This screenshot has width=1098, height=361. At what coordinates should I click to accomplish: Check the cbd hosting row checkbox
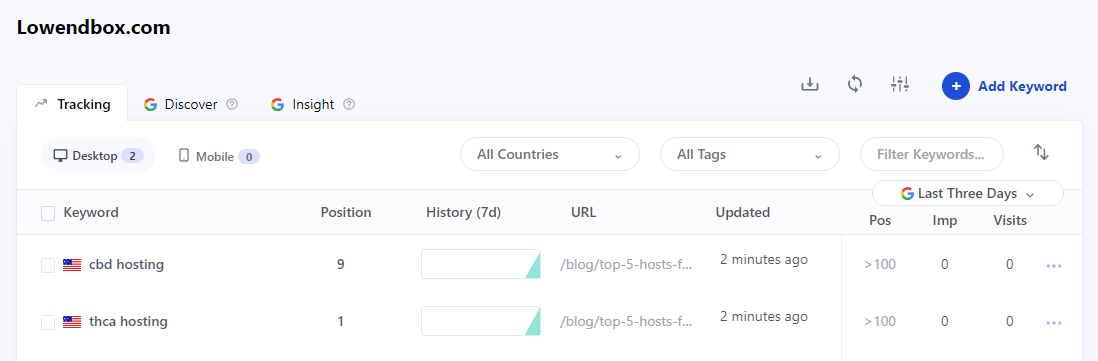click(48, 265)
